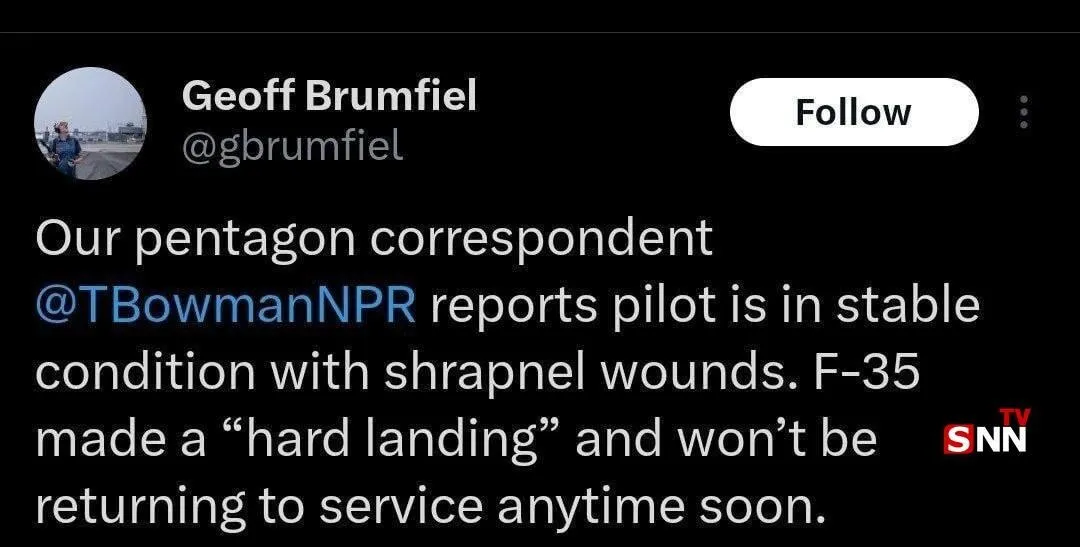
Task: Open the three-dot more options menu
Action: pyautogui.click(x=1022, y=112)
